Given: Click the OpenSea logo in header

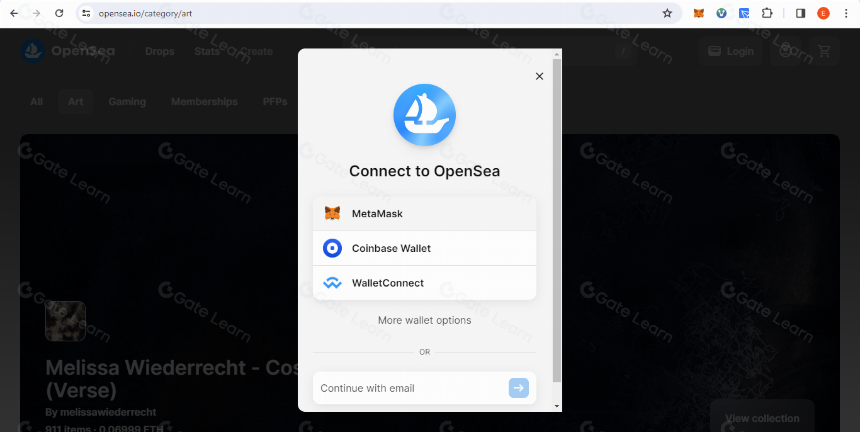Looking at the screenshot, I should 68,51.
